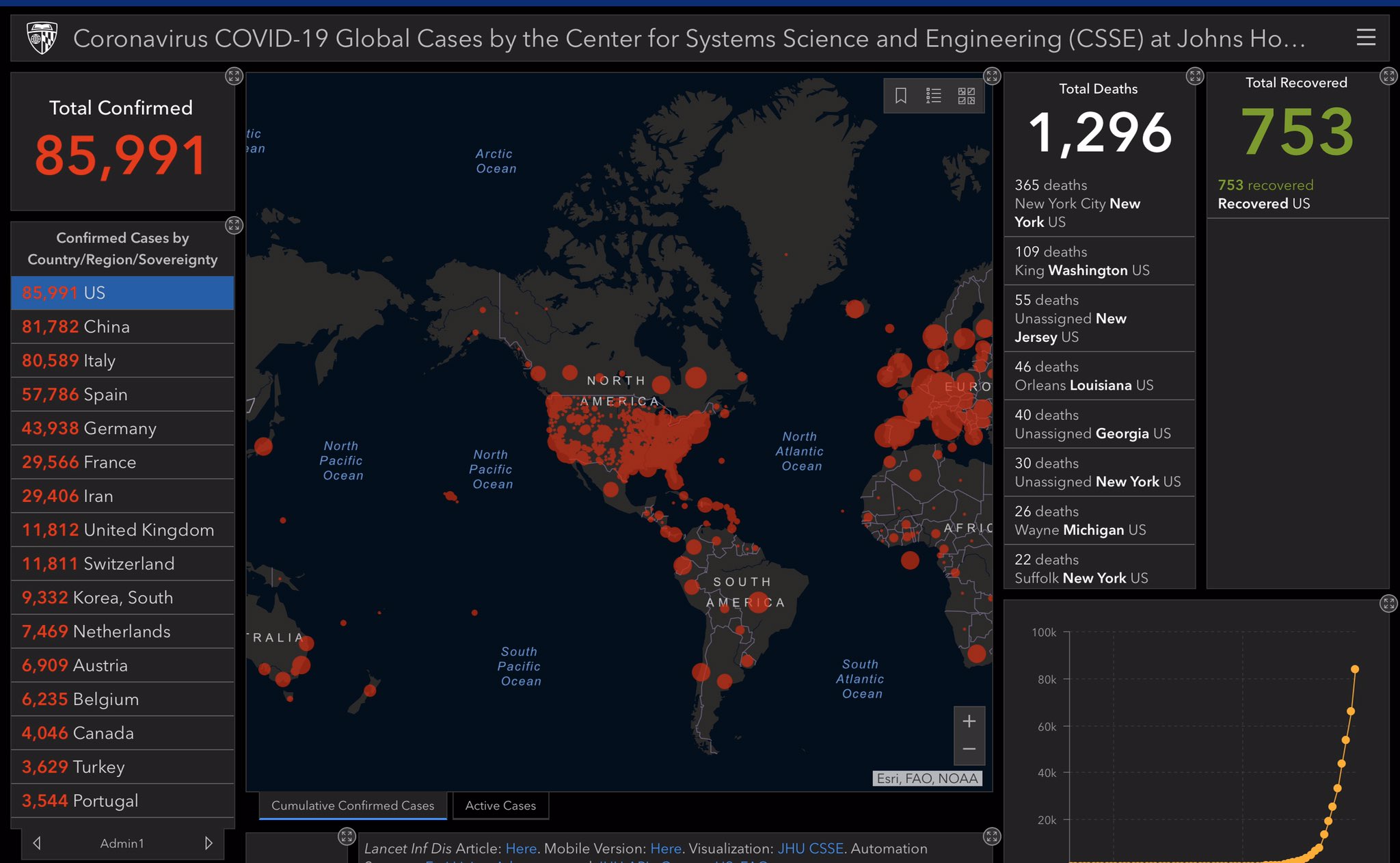Show the map legend list icon
The height and width of the screenshot is (863, 1400).
point(934,96)
